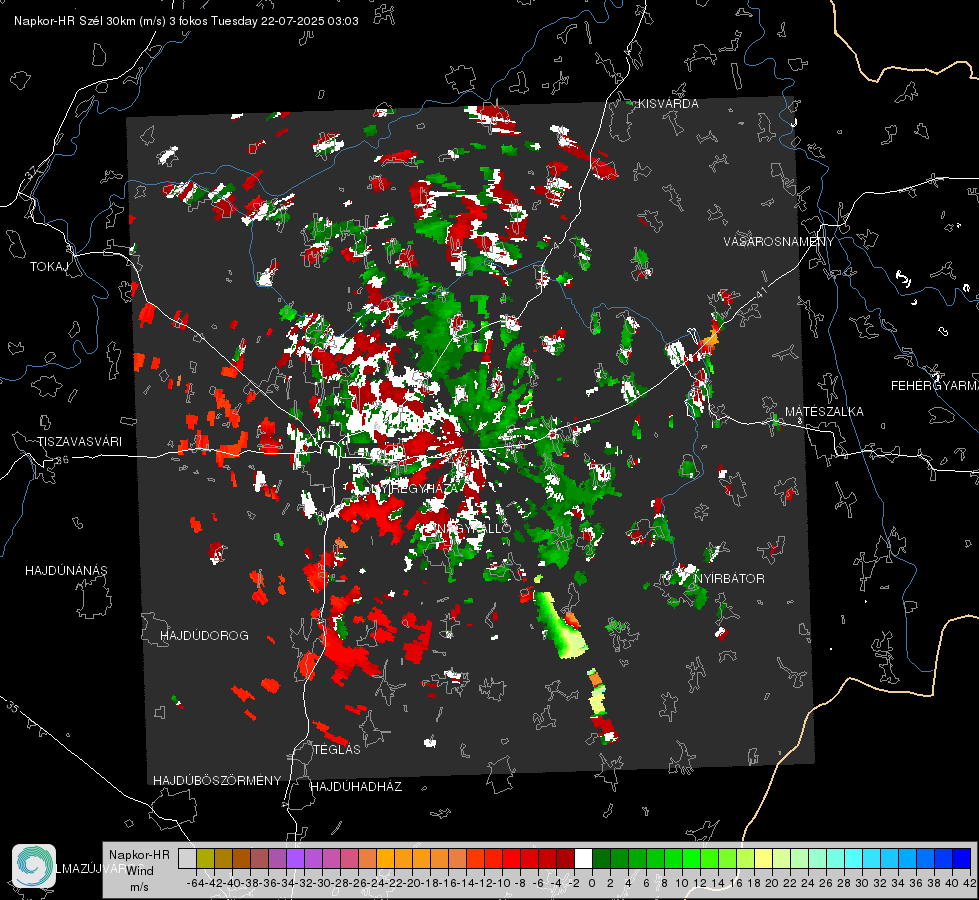Select the TÉGLÁS city label
The height and width of the screenshot is (900, 979).
tap(337, 750)
